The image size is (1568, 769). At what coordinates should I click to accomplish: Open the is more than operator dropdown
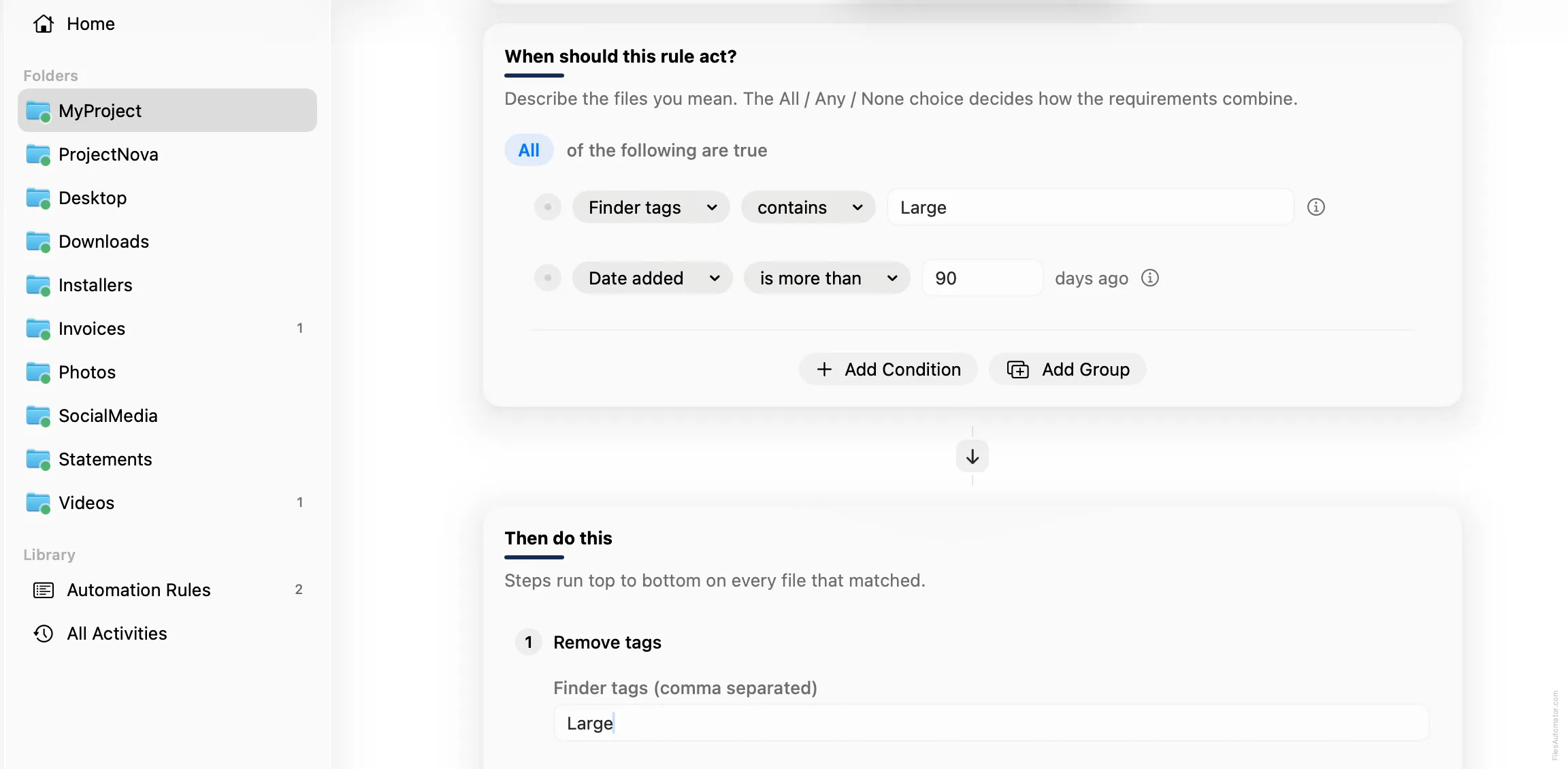point(827,278)
